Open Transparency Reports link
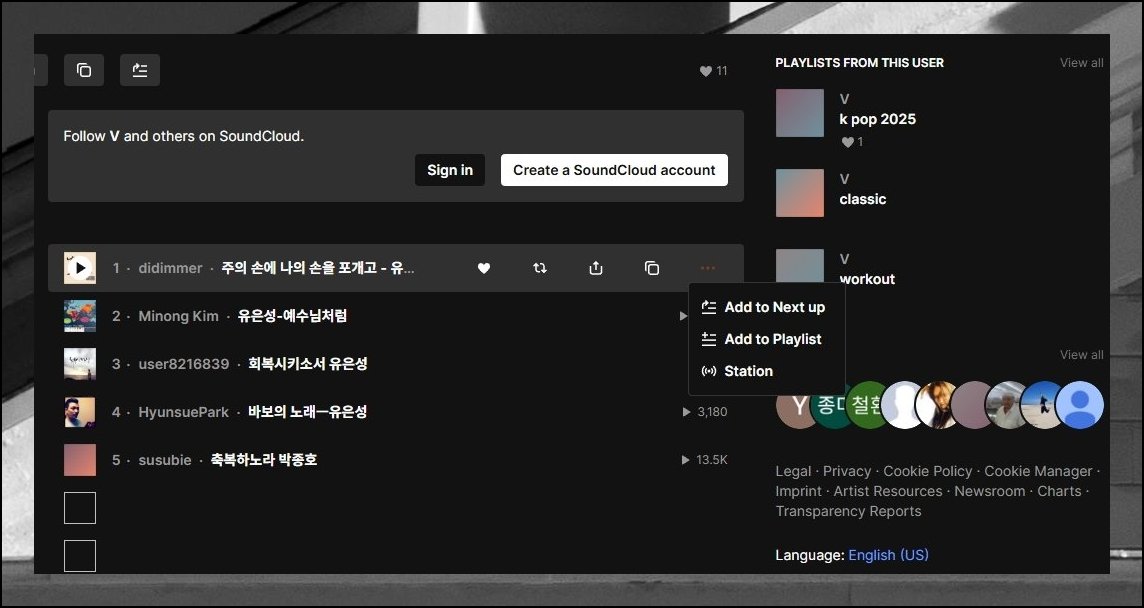 [849, 512]
